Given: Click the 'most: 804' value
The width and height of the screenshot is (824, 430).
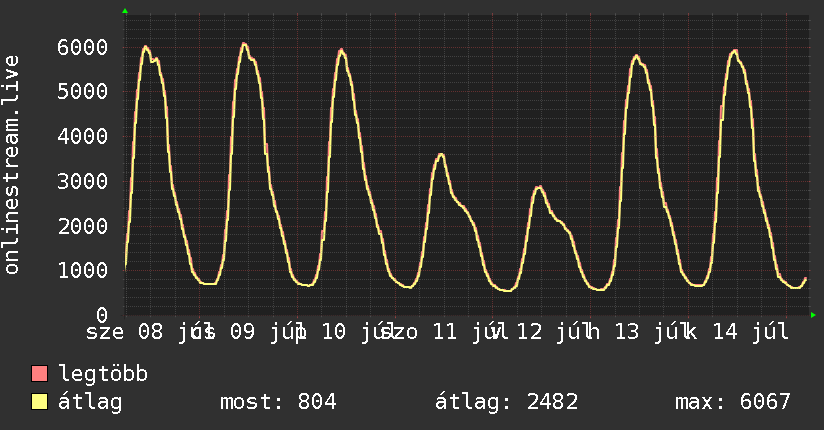Looking at the screenshot, I should [278, 402].
